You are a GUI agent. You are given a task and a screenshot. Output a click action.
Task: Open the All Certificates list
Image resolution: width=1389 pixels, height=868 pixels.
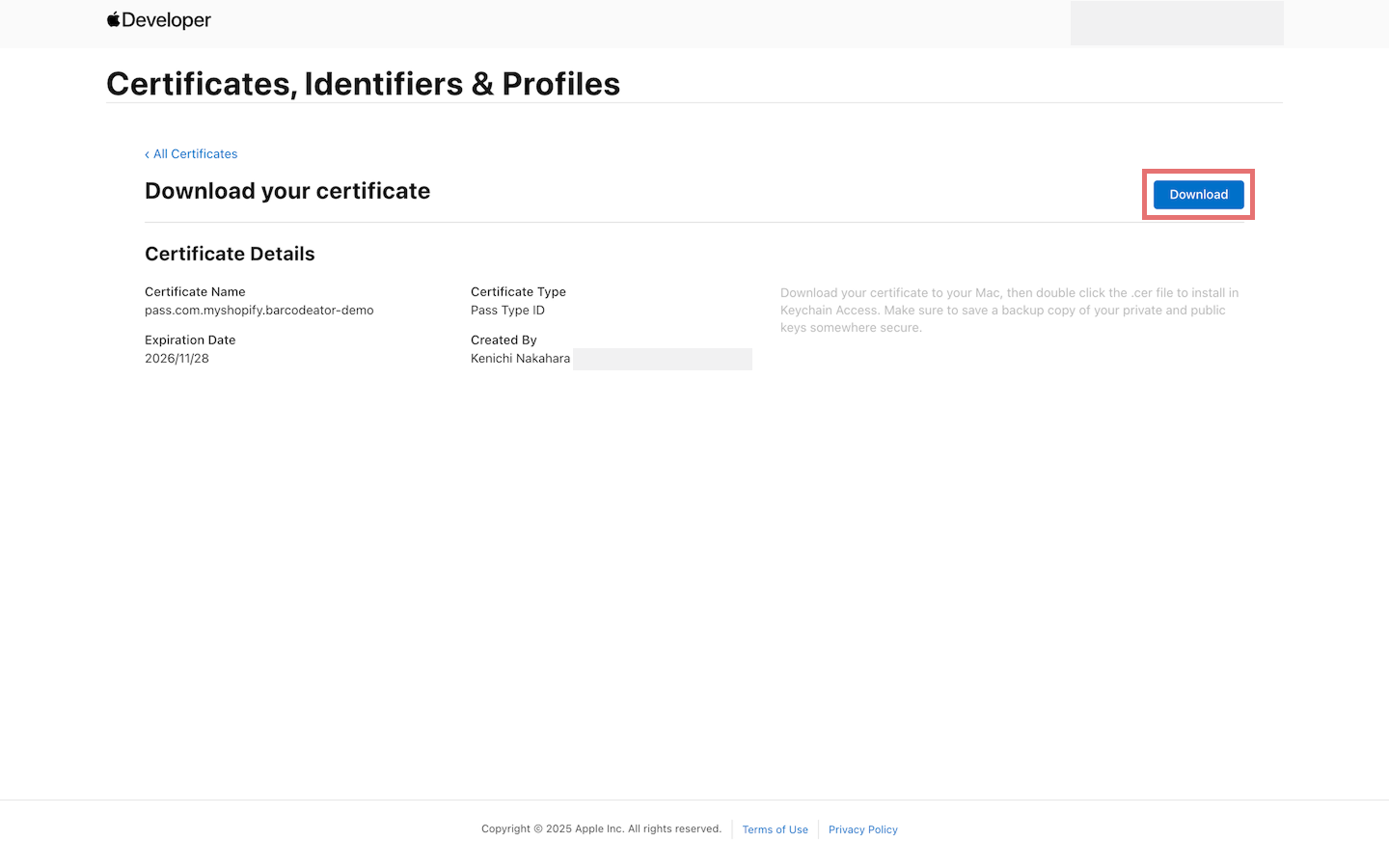195,154
